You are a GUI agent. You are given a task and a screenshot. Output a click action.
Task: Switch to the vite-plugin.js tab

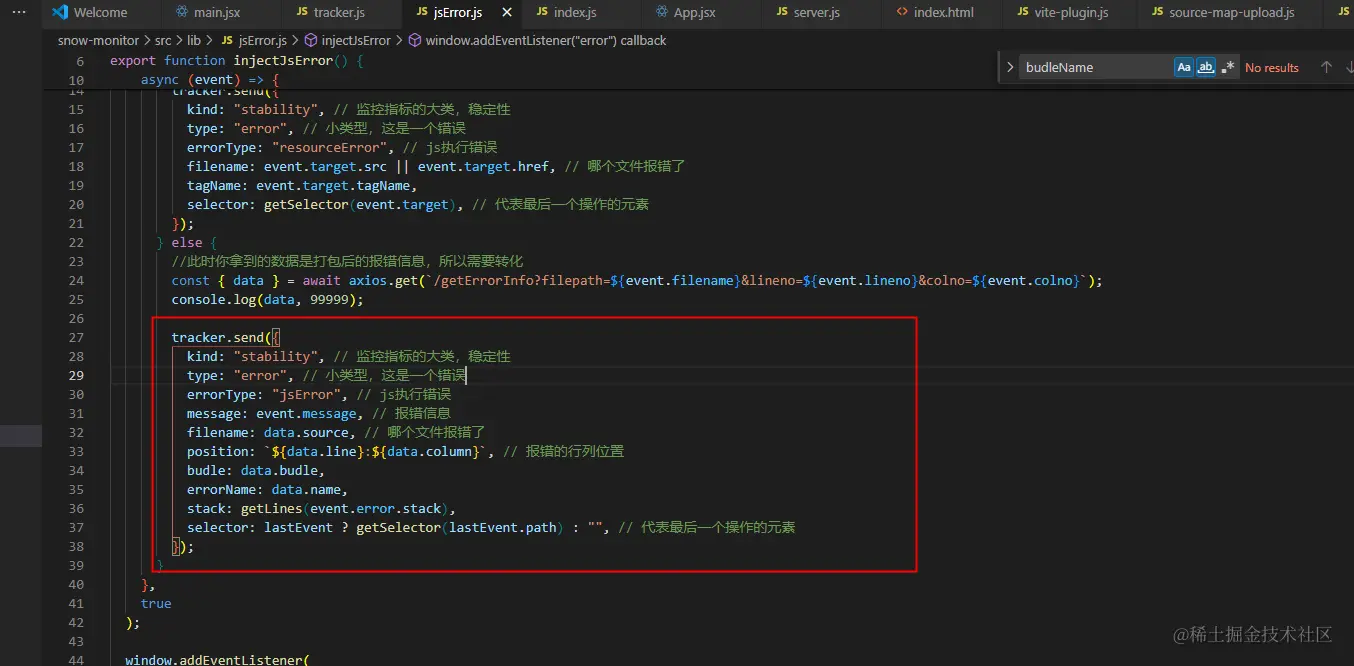[1064, 13]
